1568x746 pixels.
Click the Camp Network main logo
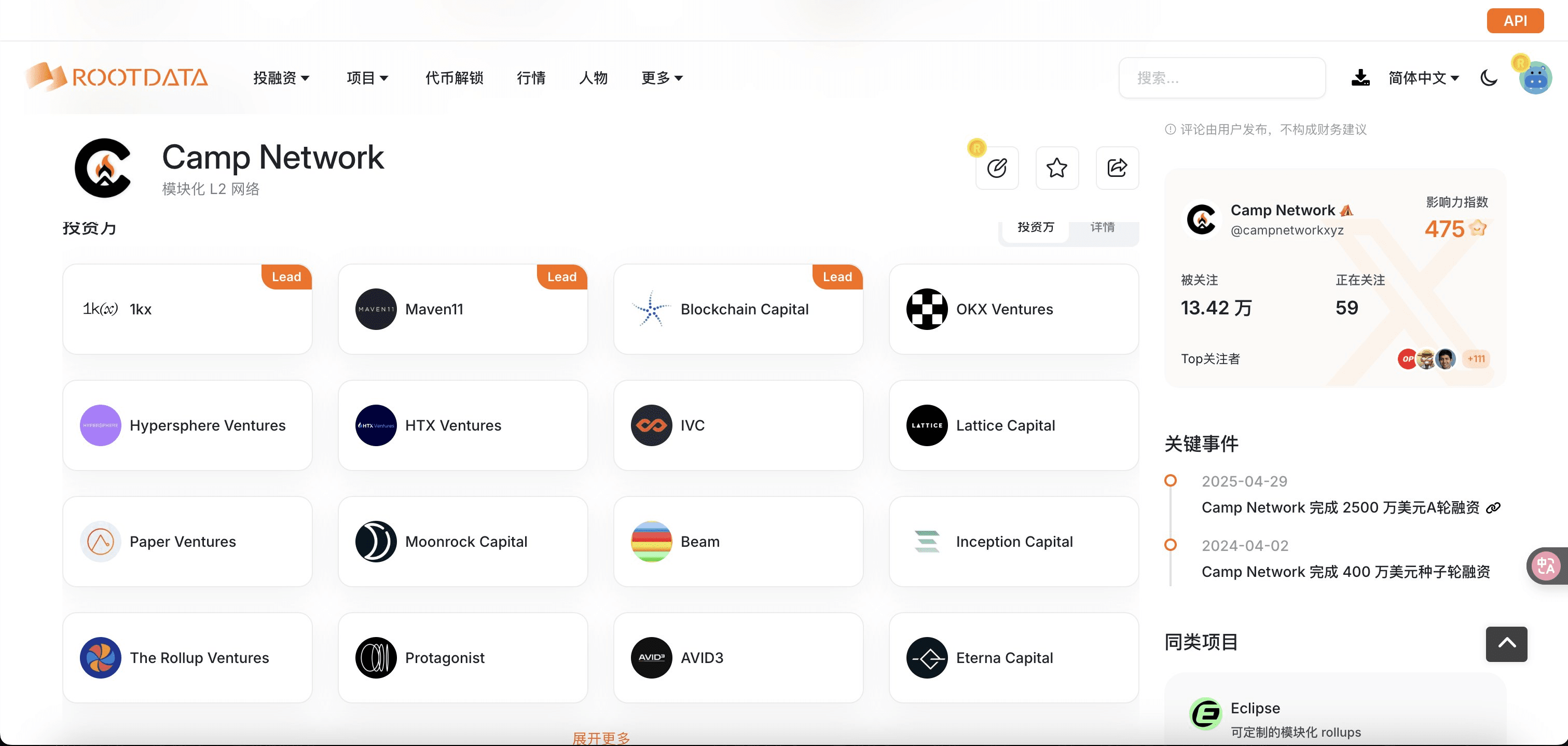(x=103, y=168)
